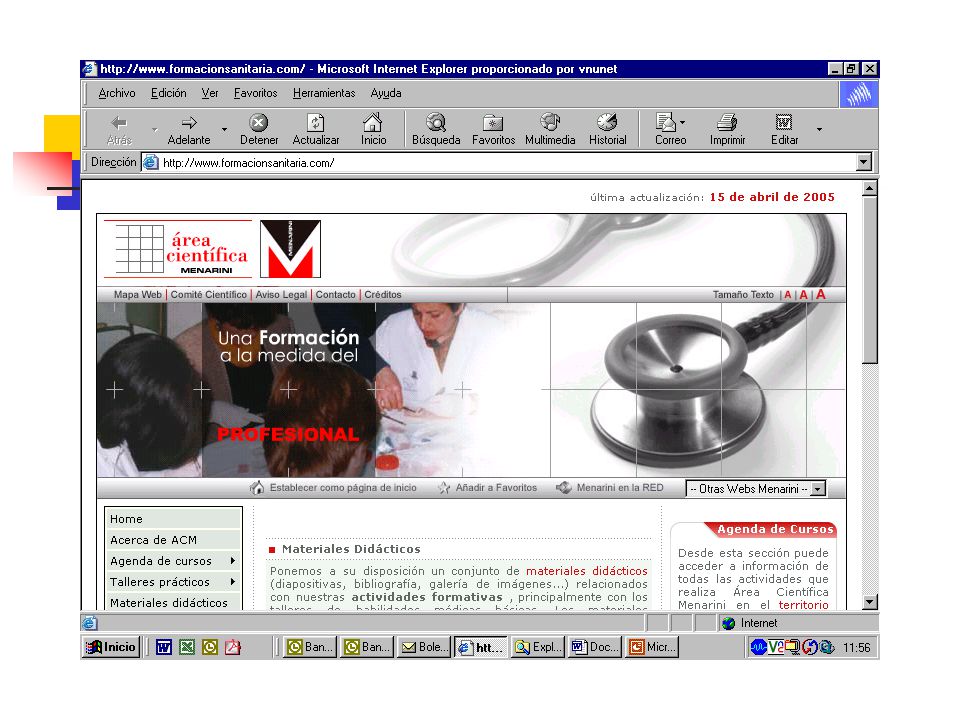Click the Atrás back arrow button
The width and height of the screenshot is (960, 720).
119,130
